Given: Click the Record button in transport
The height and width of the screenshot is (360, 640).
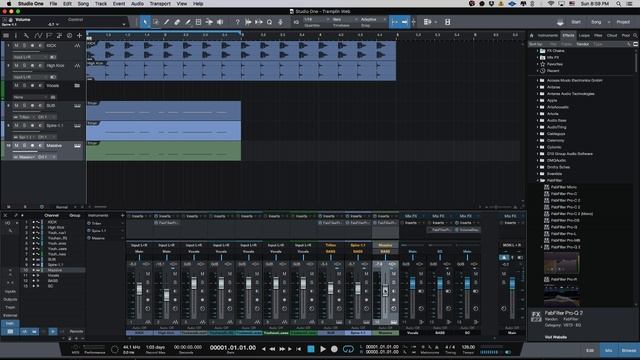Looking at the screenshot, I should pyautogui.click(x=334, y=349).
